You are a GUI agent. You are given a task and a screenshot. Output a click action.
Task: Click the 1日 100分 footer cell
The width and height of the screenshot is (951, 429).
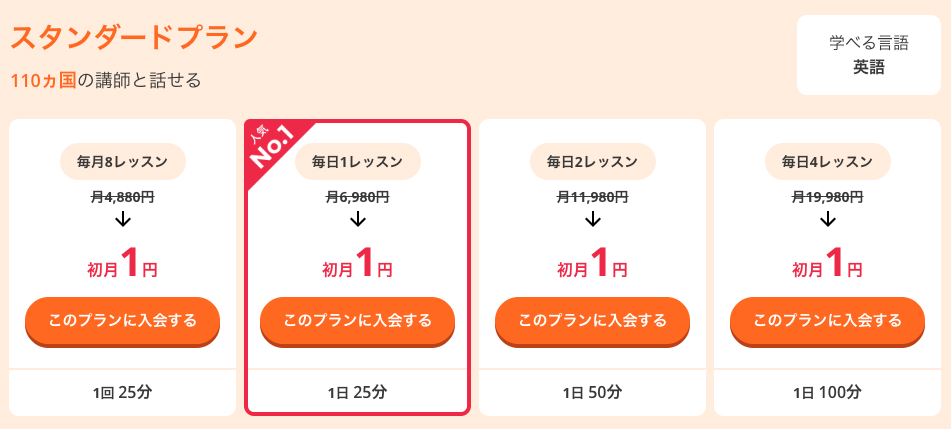828,393
